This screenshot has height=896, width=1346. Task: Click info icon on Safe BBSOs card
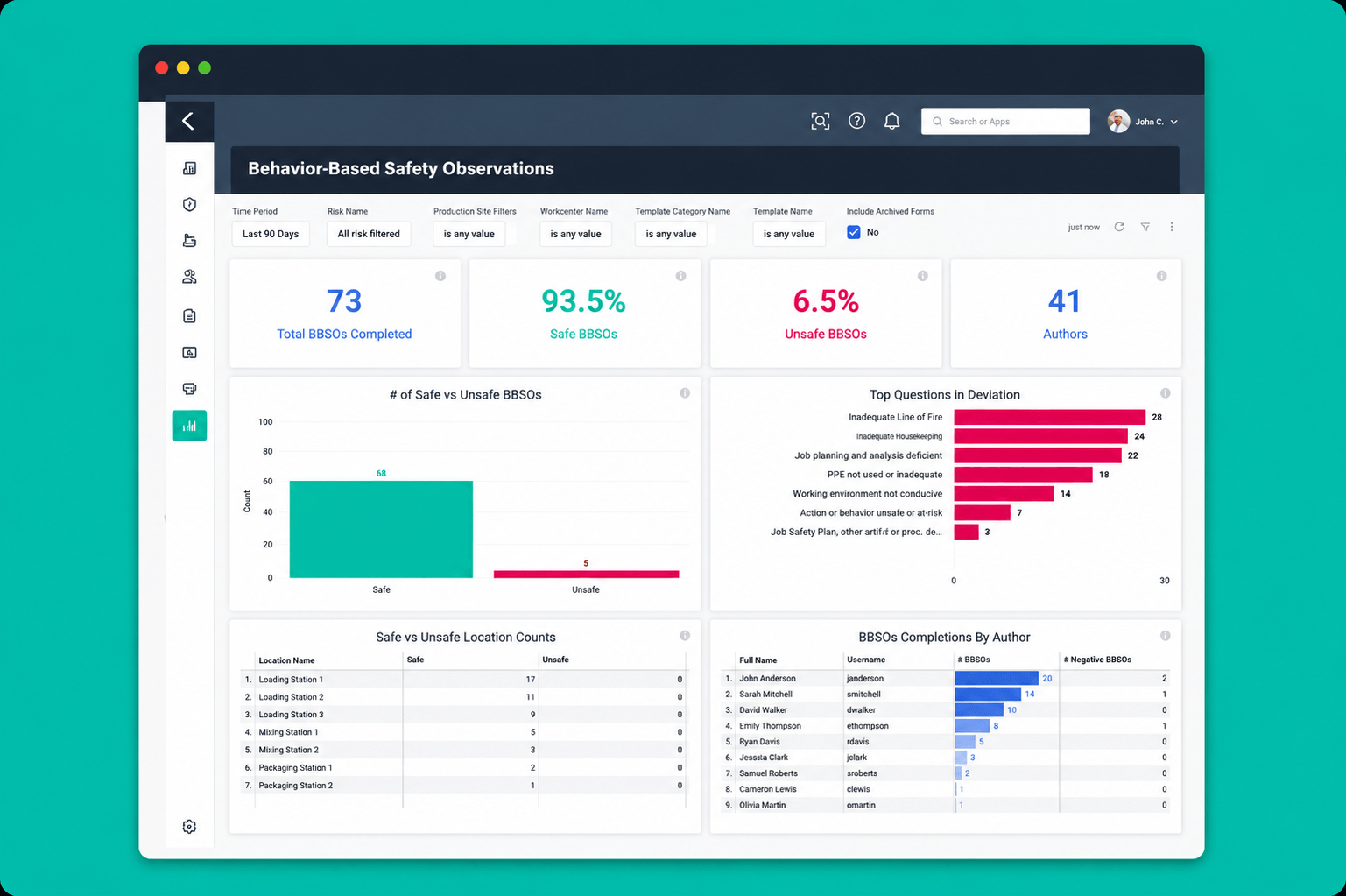coord(680,276)
